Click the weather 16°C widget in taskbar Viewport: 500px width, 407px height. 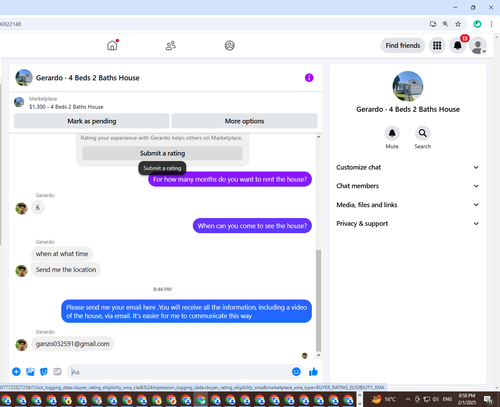[384, 399]
